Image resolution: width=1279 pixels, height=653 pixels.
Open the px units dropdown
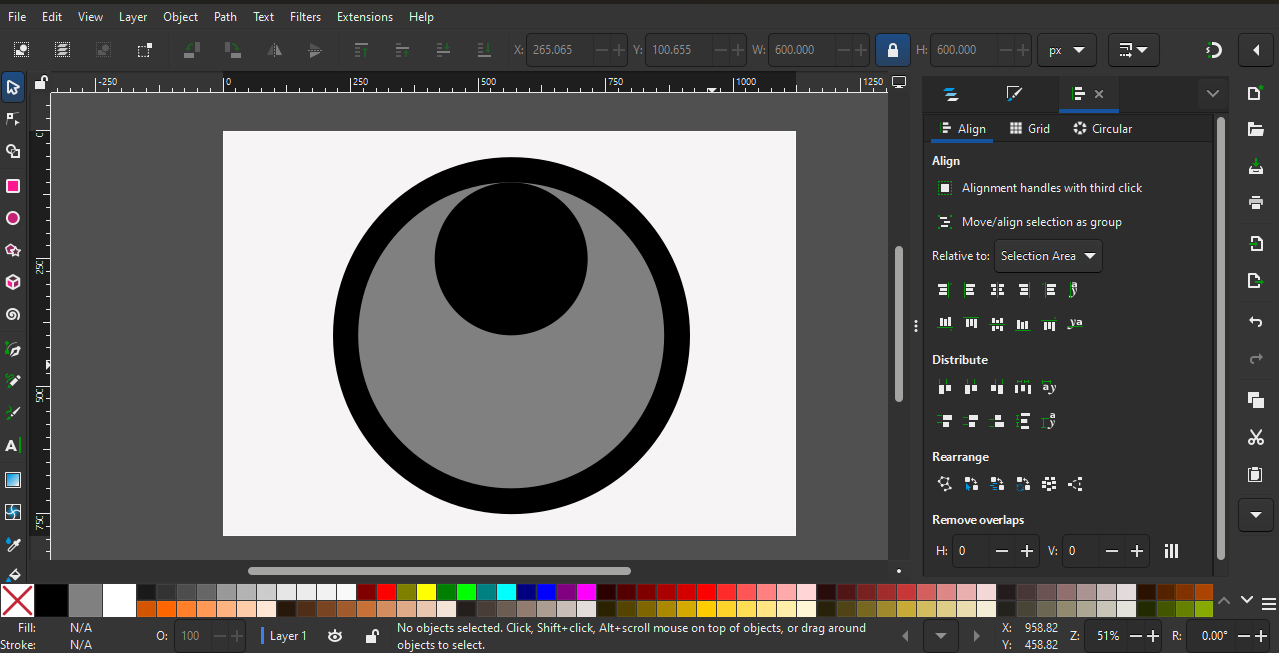coord(1066,49)
